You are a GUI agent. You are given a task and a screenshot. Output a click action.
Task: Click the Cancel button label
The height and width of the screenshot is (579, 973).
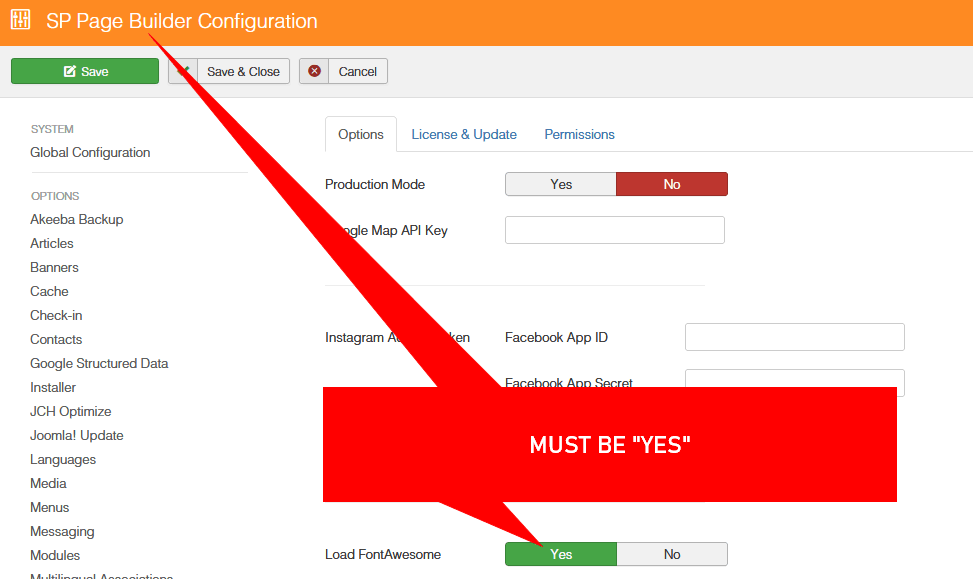[x=357, y=71]
